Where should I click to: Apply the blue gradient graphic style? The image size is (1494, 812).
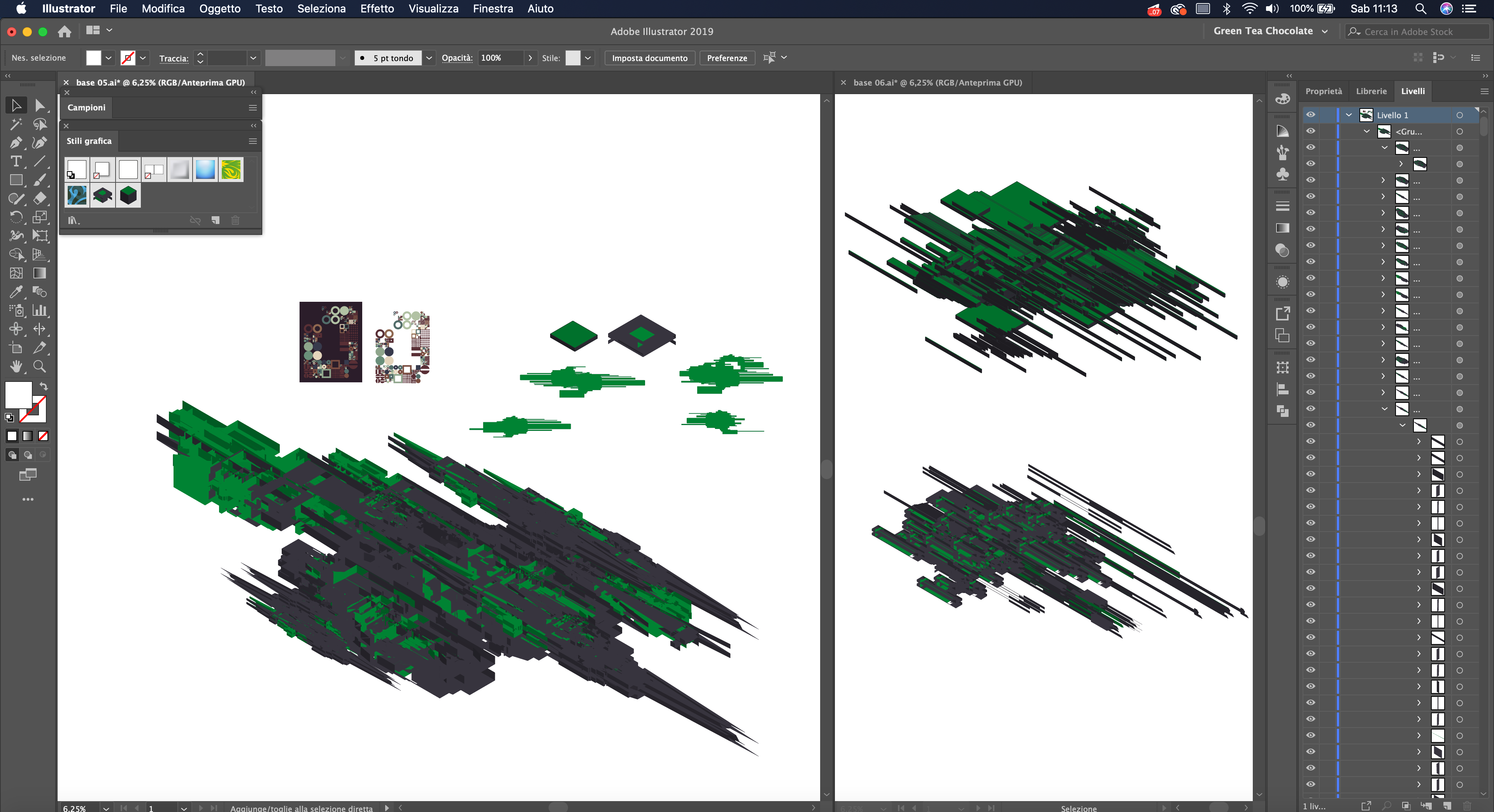205,170
